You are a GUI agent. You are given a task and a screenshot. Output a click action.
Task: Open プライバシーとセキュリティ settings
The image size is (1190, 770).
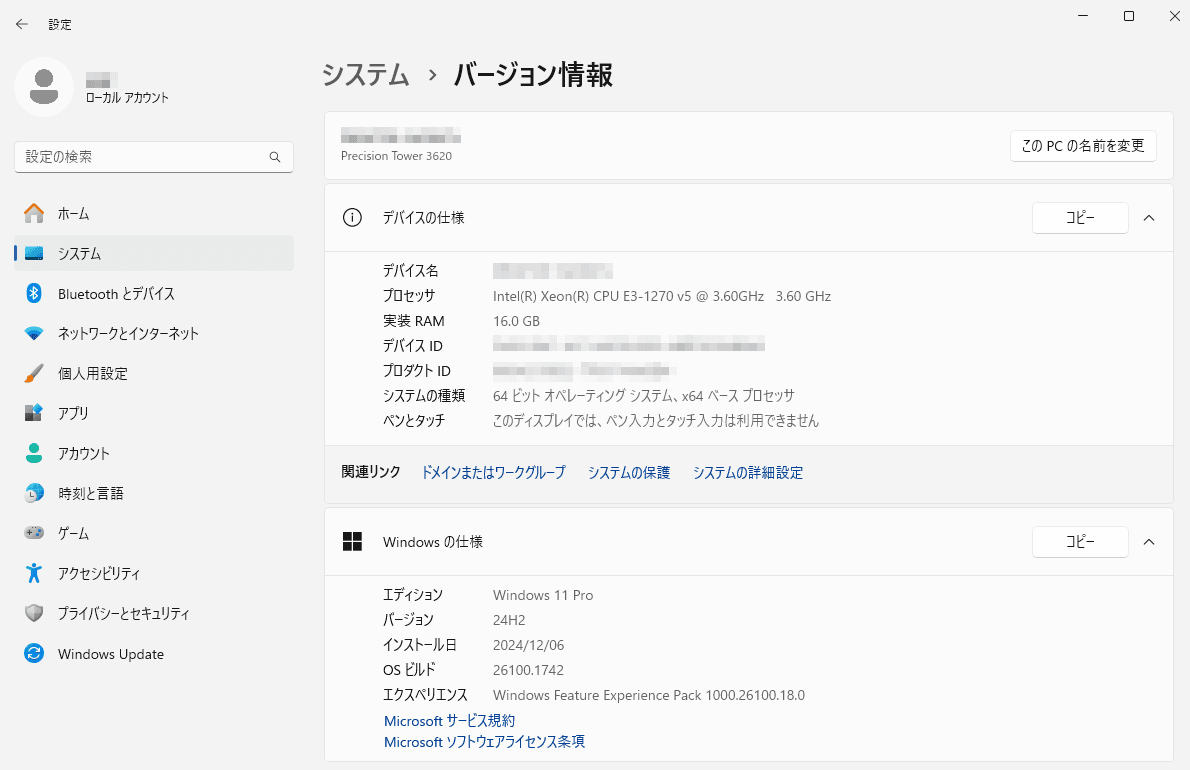154,613
